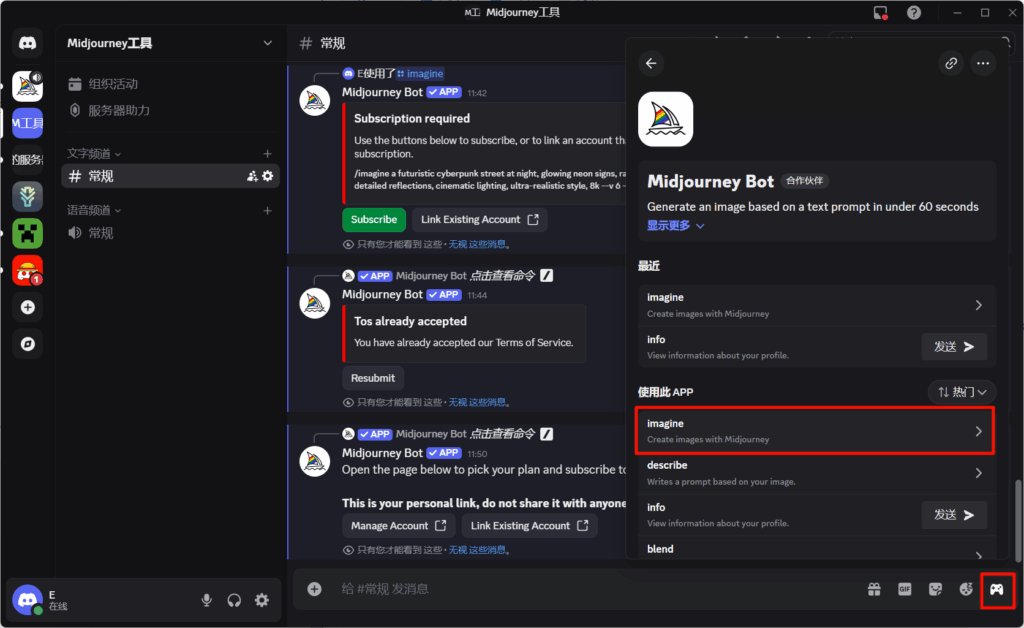Open the blend command
1024x628 pixels.
pyautogui.click(x=816, y=548)
